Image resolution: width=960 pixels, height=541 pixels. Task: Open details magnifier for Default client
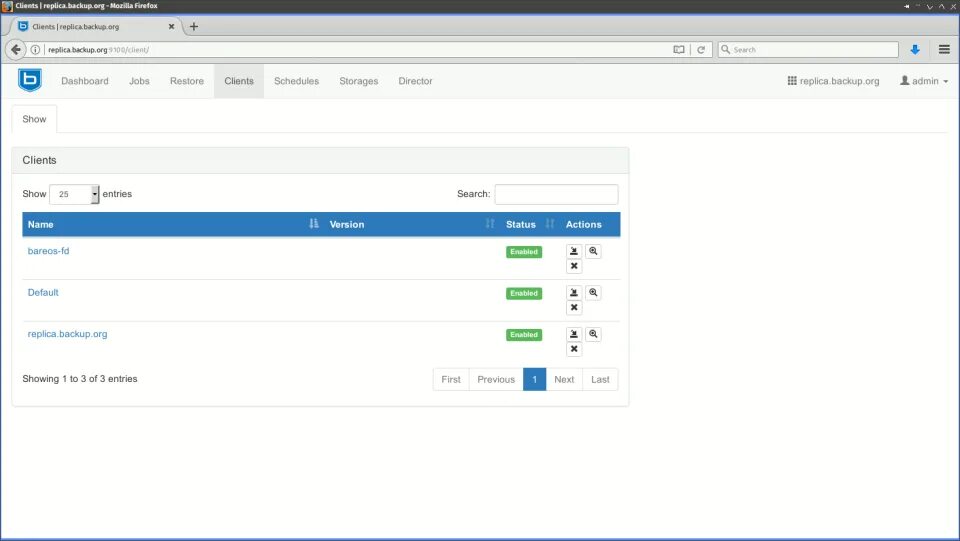pos(593,293)
